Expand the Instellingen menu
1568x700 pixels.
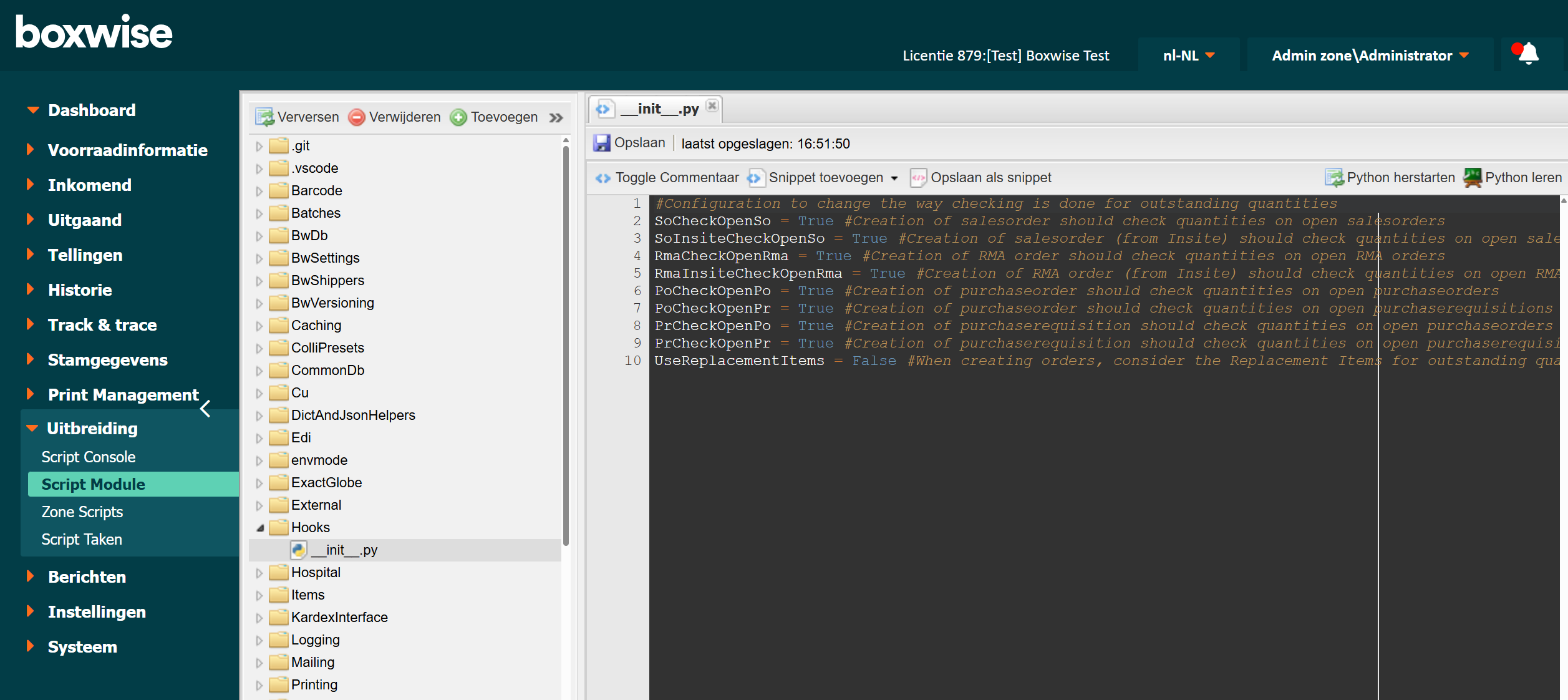click(x=97, y=612)
